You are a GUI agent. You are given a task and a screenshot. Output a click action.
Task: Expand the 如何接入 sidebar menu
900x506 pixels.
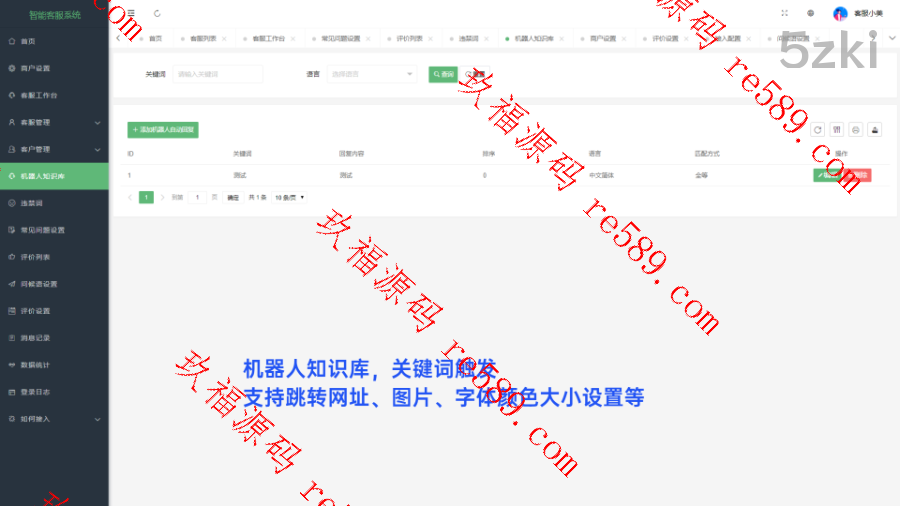(54, 418)
